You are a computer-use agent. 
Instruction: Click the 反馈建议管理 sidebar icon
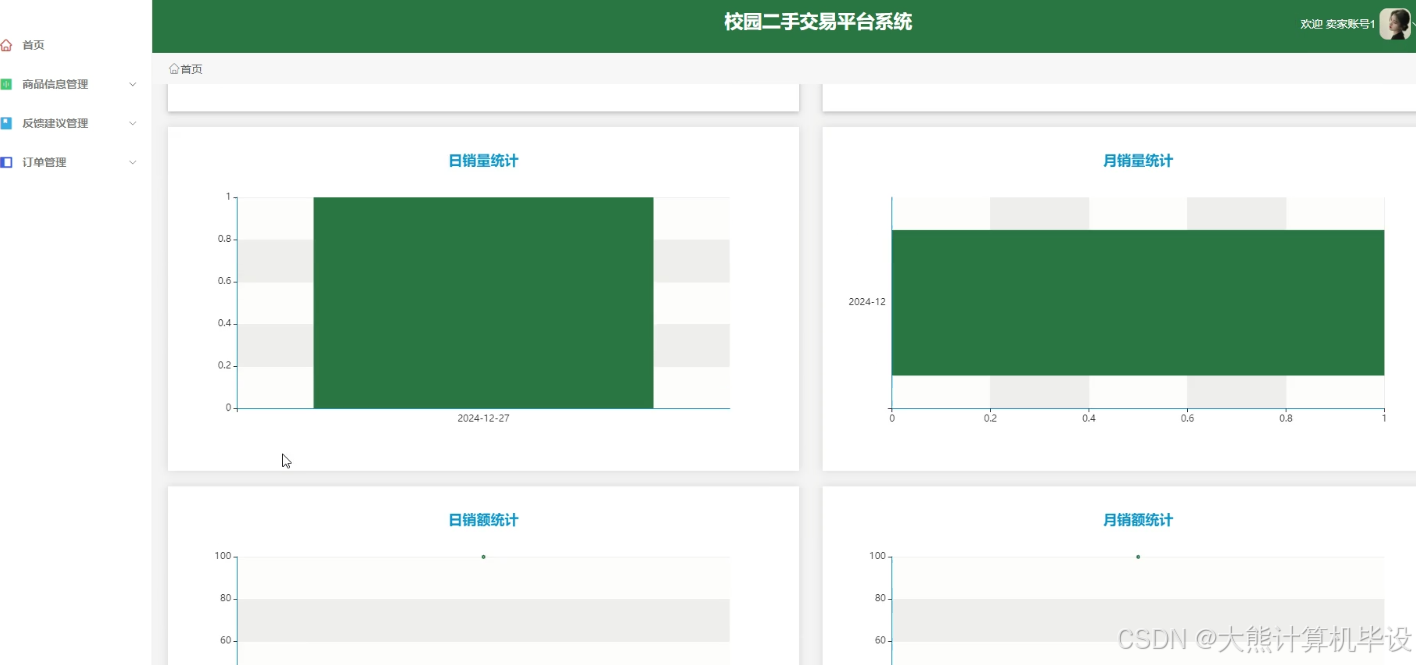point(6,123)
